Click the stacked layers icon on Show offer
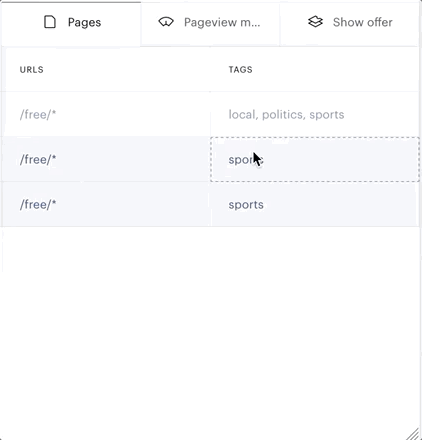 [x=315, y=22]
